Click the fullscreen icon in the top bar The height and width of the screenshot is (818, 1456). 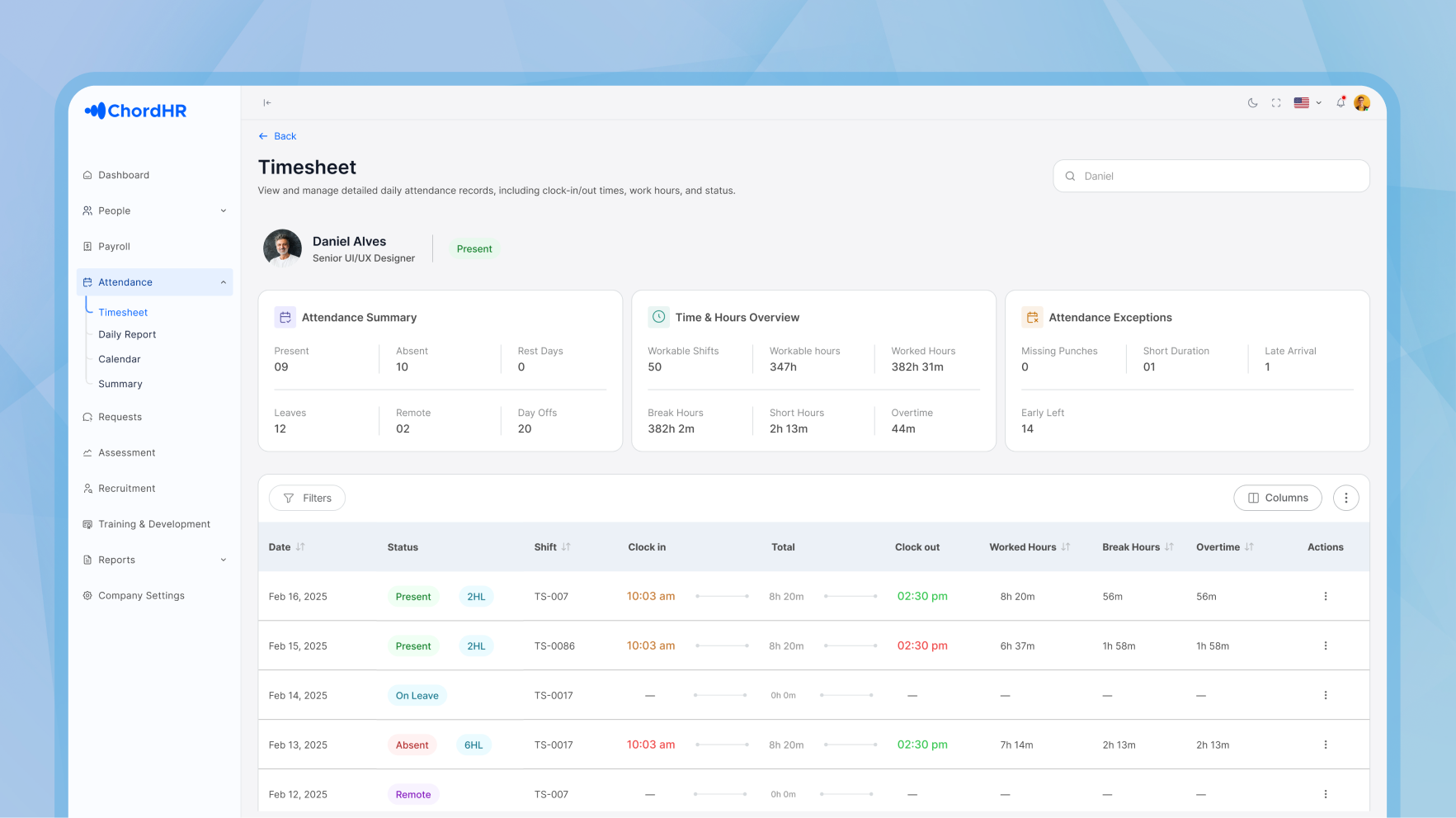tap(1276, 102)
